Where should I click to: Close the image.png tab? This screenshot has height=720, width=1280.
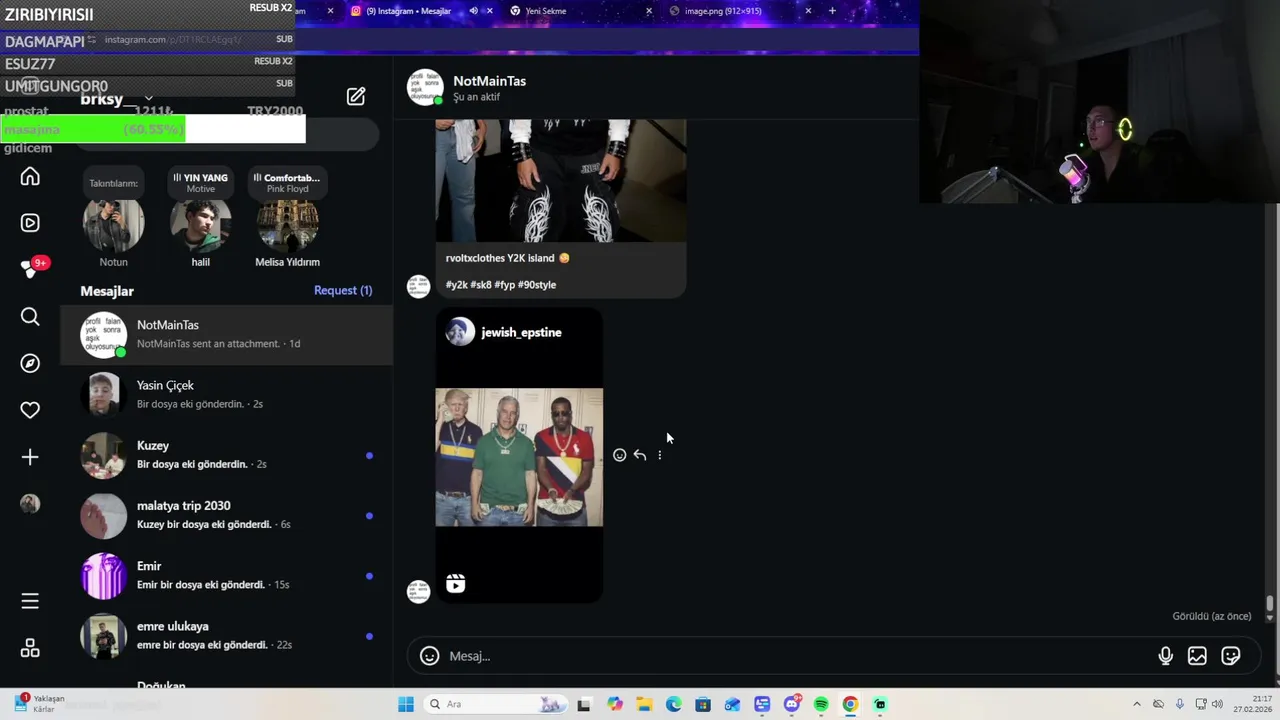point(809,11)
